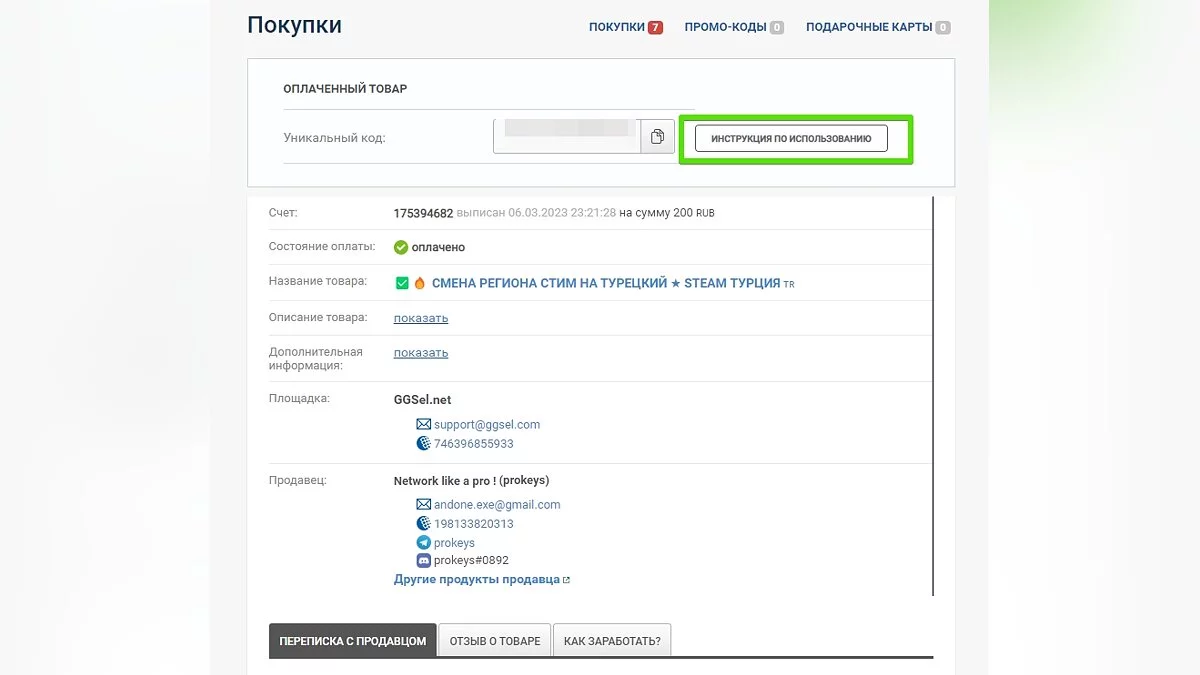Show additional information via показать link
This screenshot has height=675, width=1200.
coord(421,352)
